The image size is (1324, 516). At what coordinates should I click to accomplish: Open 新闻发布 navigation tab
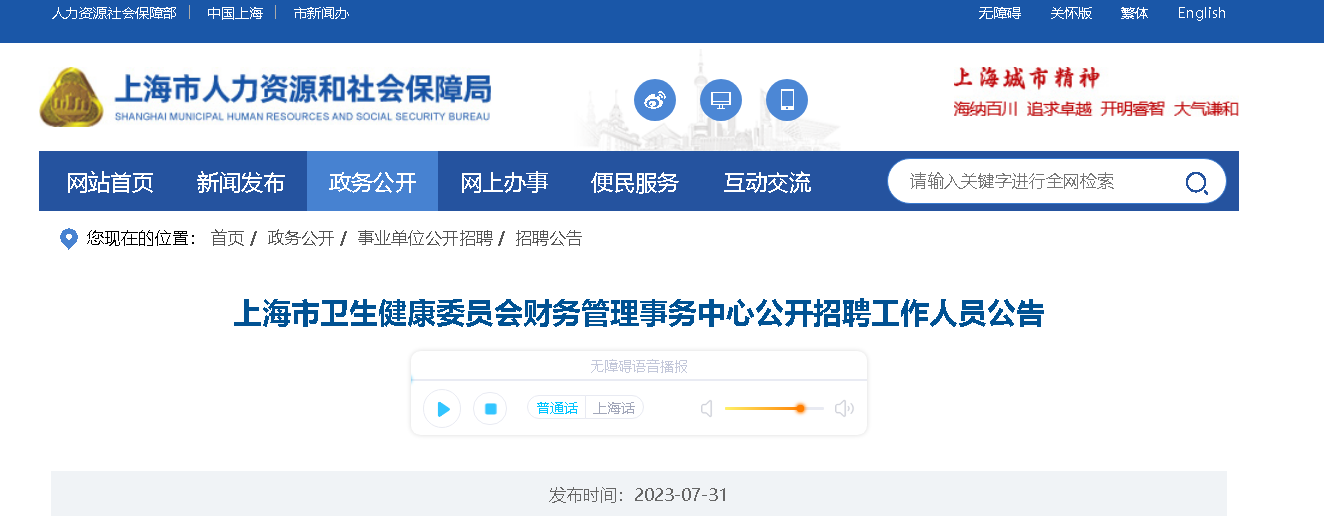coord(241,182)
